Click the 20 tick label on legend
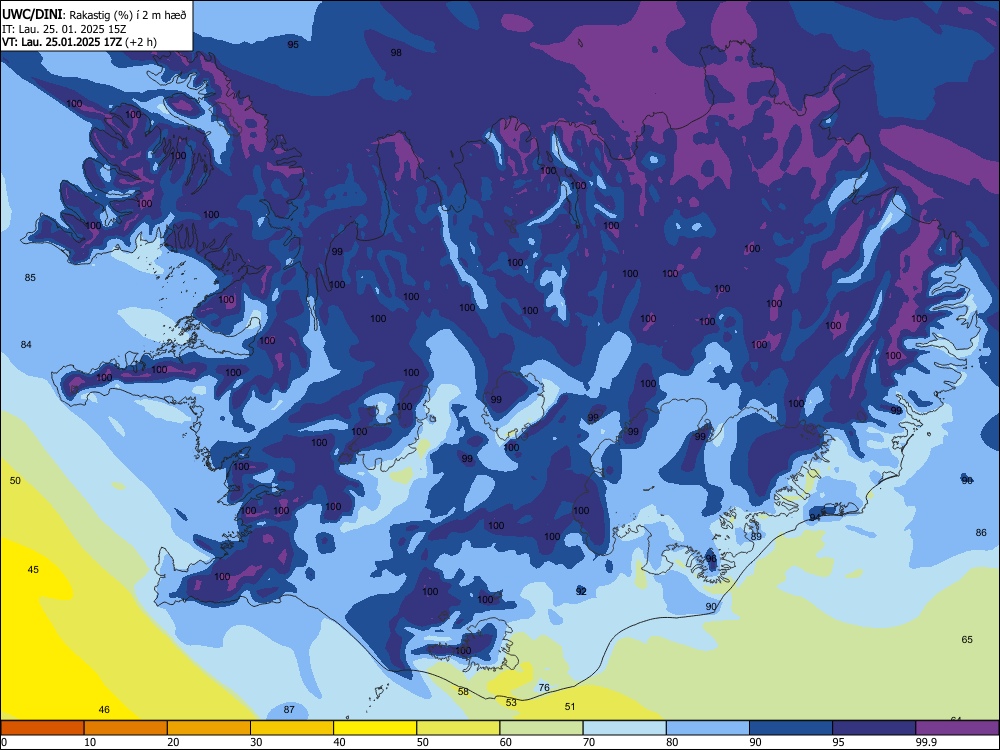This screenshot has width=1000, height=750. [x=173, y=742]
